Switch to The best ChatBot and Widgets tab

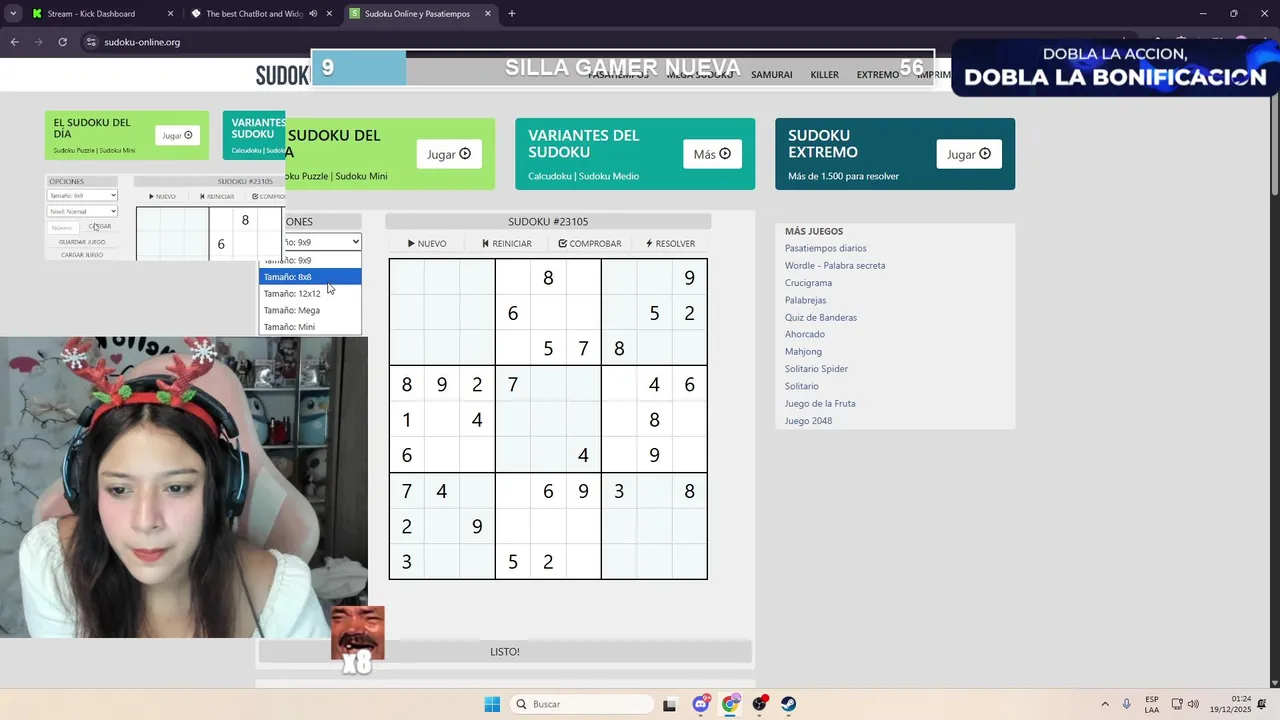pyautogui.click(x=254, y=14)
